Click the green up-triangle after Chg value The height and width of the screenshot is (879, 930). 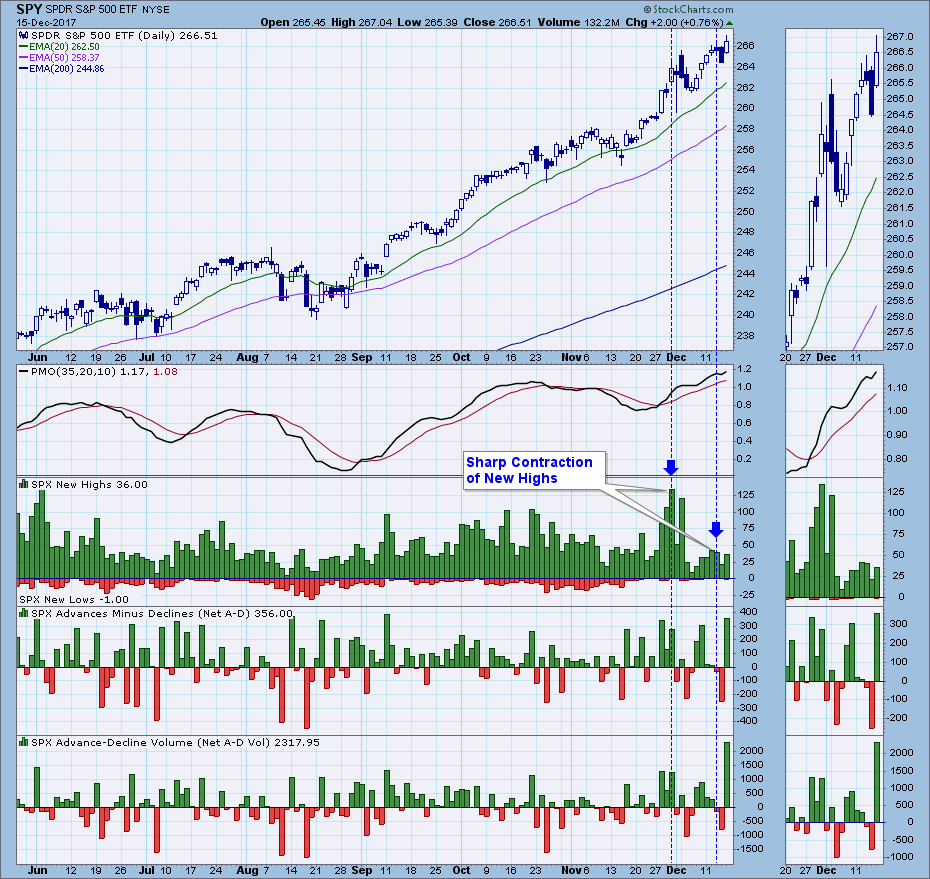click(x=729, y=23)
